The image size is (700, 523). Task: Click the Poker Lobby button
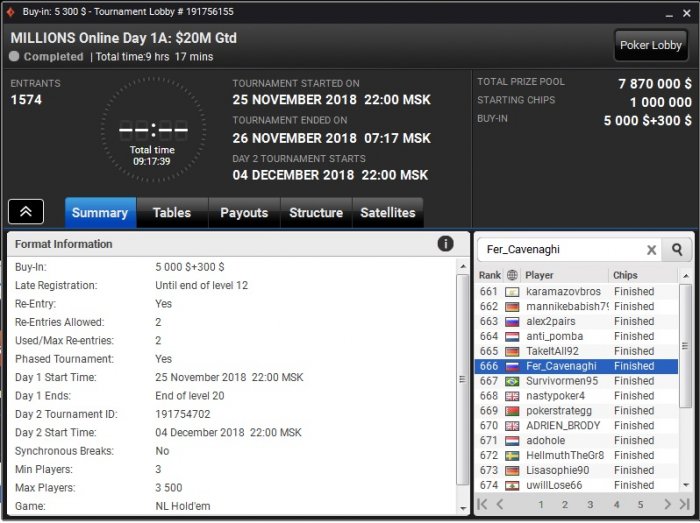tap(650, 45)
